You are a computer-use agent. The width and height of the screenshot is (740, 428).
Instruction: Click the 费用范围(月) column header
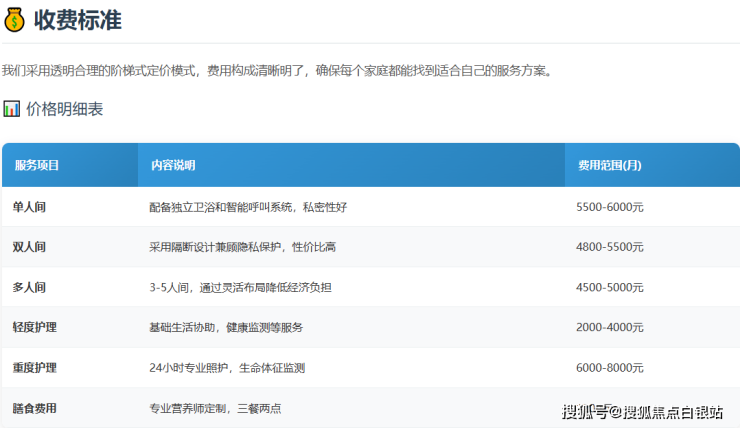click(609, 165)
